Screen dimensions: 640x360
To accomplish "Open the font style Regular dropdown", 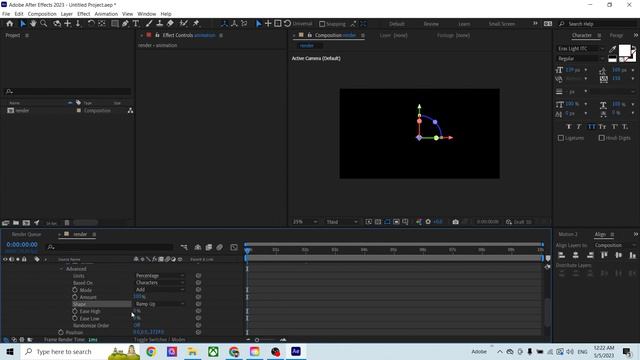I will [x=580, y=59].
